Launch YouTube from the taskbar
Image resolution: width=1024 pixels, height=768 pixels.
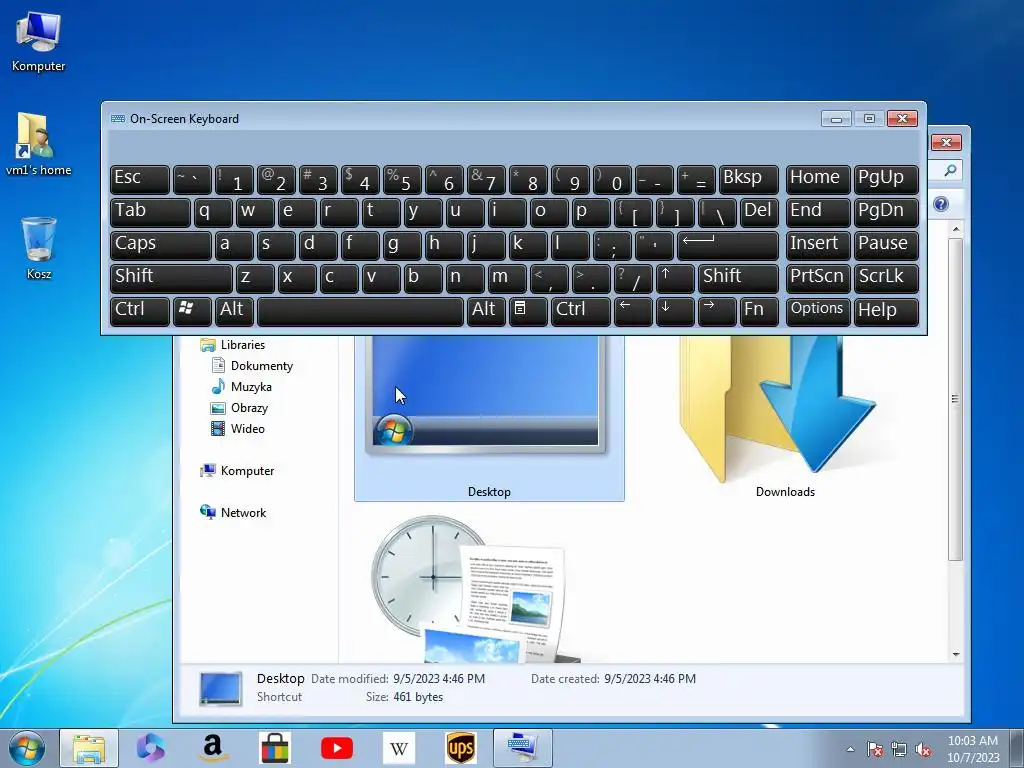click(337, 748)
